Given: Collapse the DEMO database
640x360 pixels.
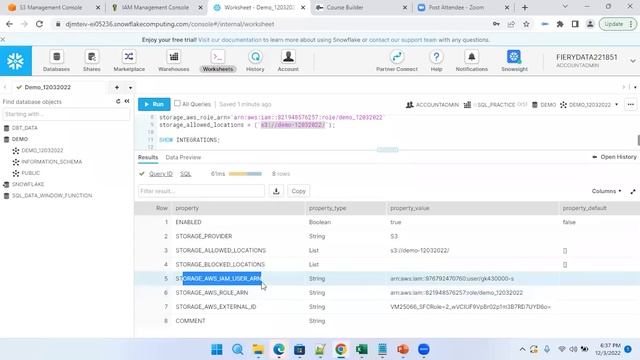Looking at the screenshot, I should click(20, 139).
